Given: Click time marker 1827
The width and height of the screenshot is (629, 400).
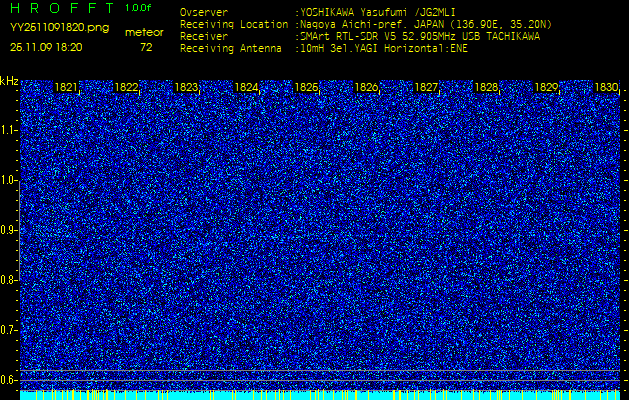Looking at the screenshot, I should [426, 87].
